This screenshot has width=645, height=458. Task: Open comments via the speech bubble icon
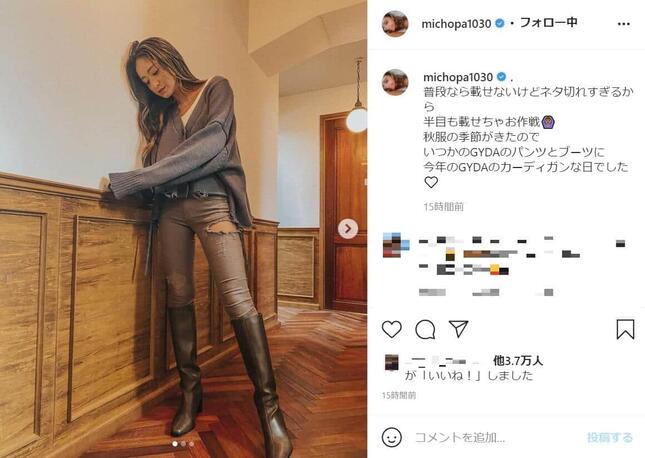[x=425, y=329]
